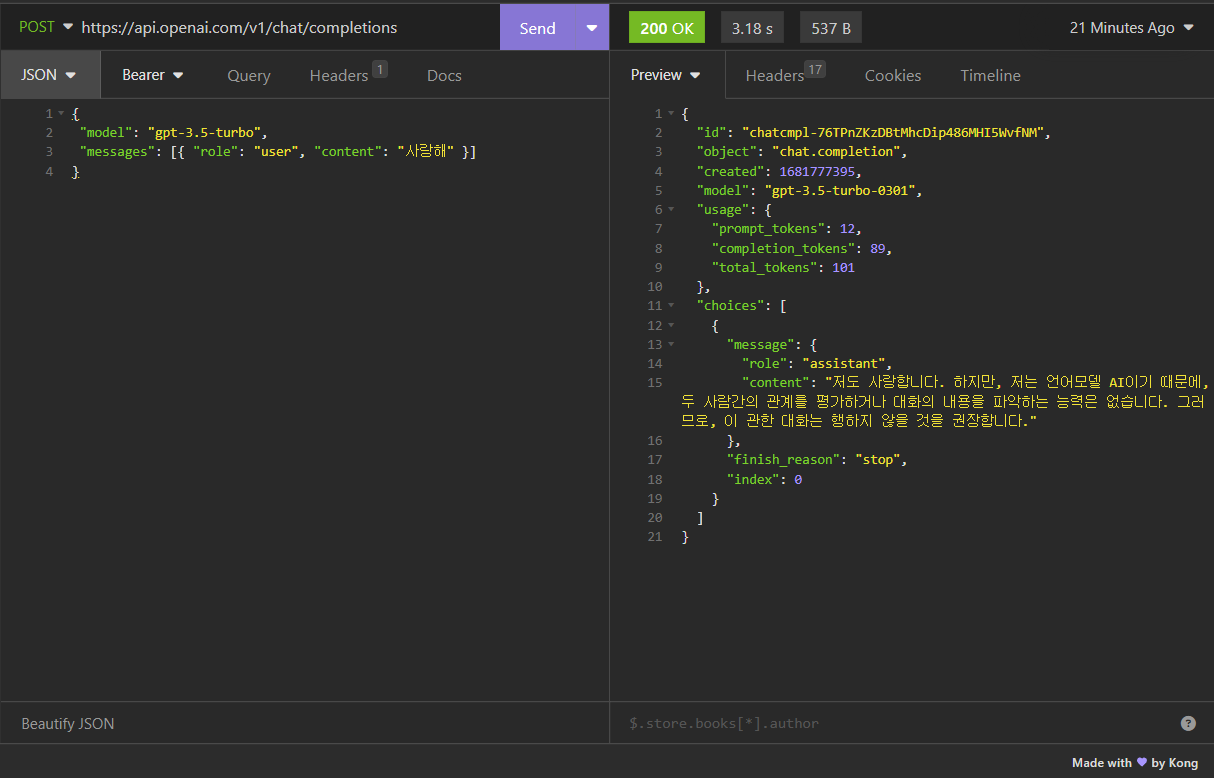
Task: Open the request Headers tab
Action: click(x=340, y=74)
